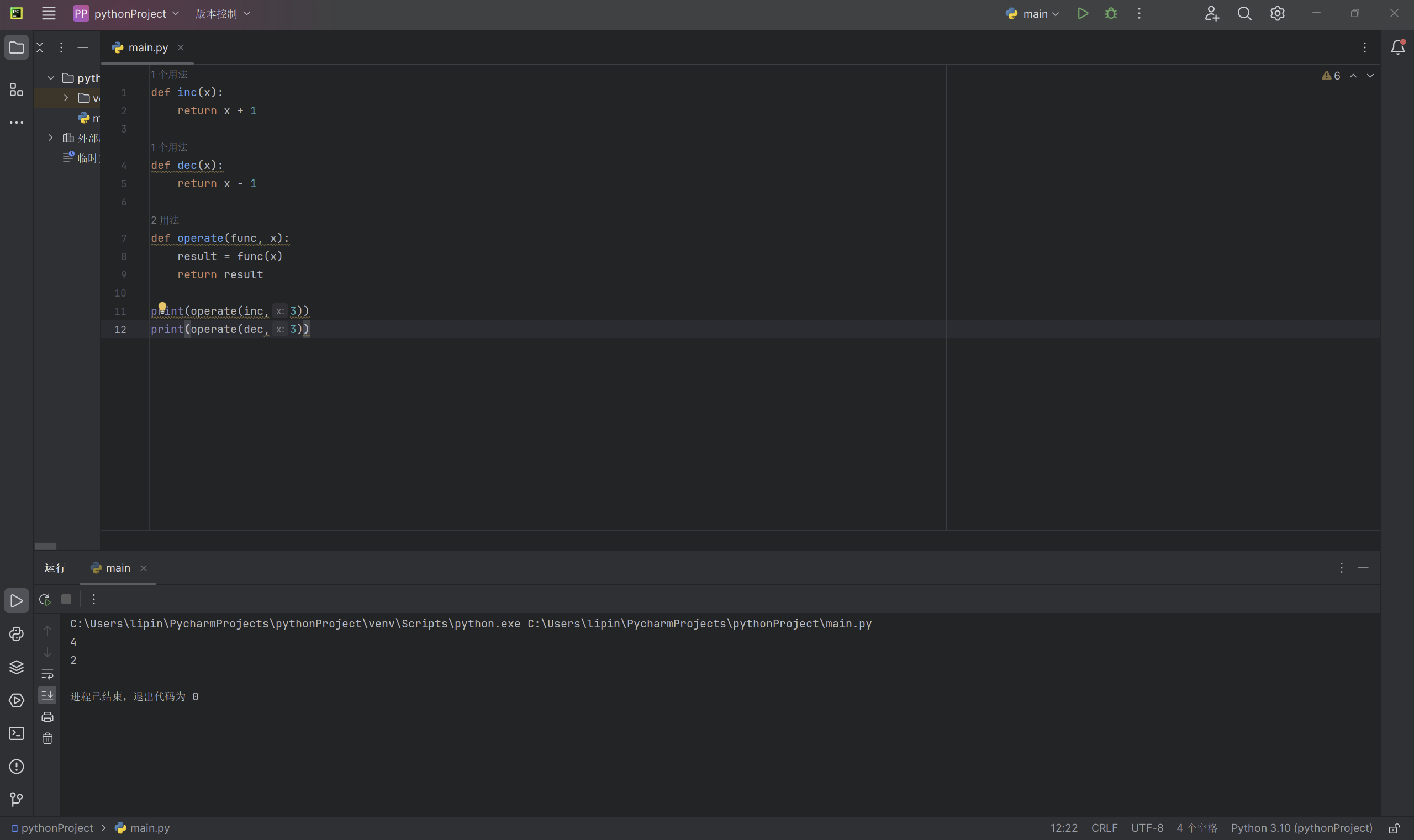Viewport: 1414px width, 840px height.
Task: Open the Git version control tool window
Action: [x=17, y=799]
